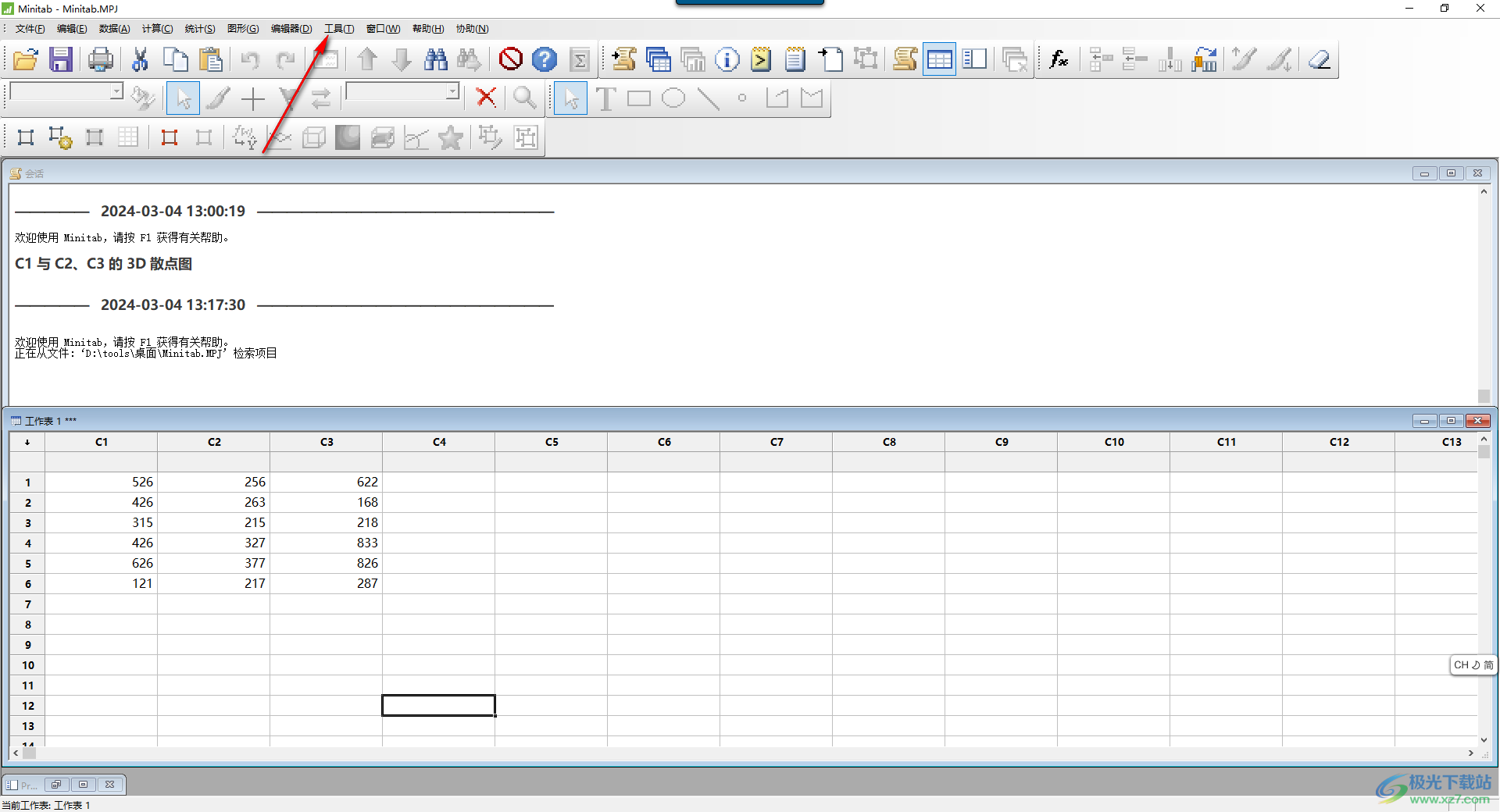Redo the last undone action
The width and height of the screenshot is (1500, 812).
pos(286,59)
